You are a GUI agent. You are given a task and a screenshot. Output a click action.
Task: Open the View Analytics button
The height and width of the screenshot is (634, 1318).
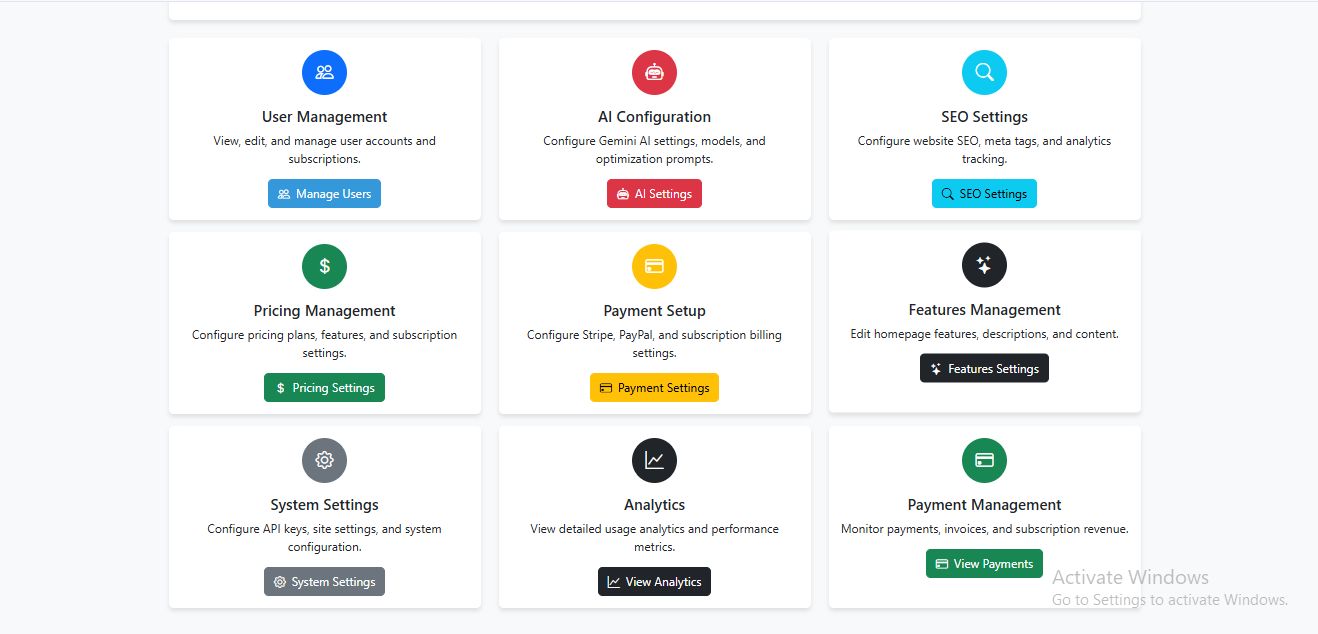(x=654, y=582)
